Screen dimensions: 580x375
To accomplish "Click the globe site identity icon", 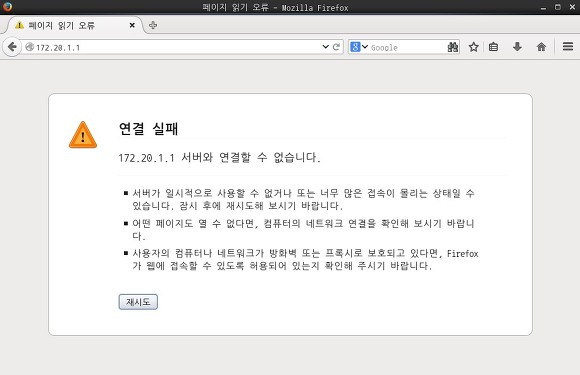I will point(30,47).
